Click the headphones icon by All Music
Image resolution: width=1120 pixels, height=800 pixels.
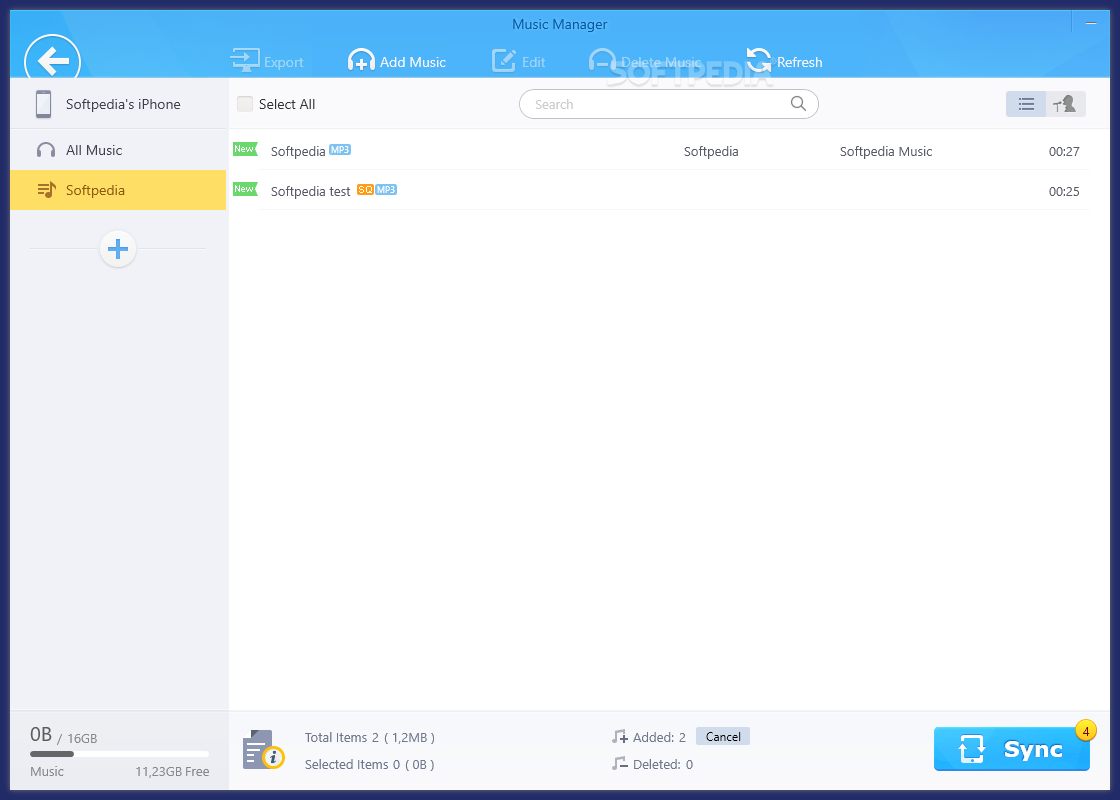[x=46, y=150]
